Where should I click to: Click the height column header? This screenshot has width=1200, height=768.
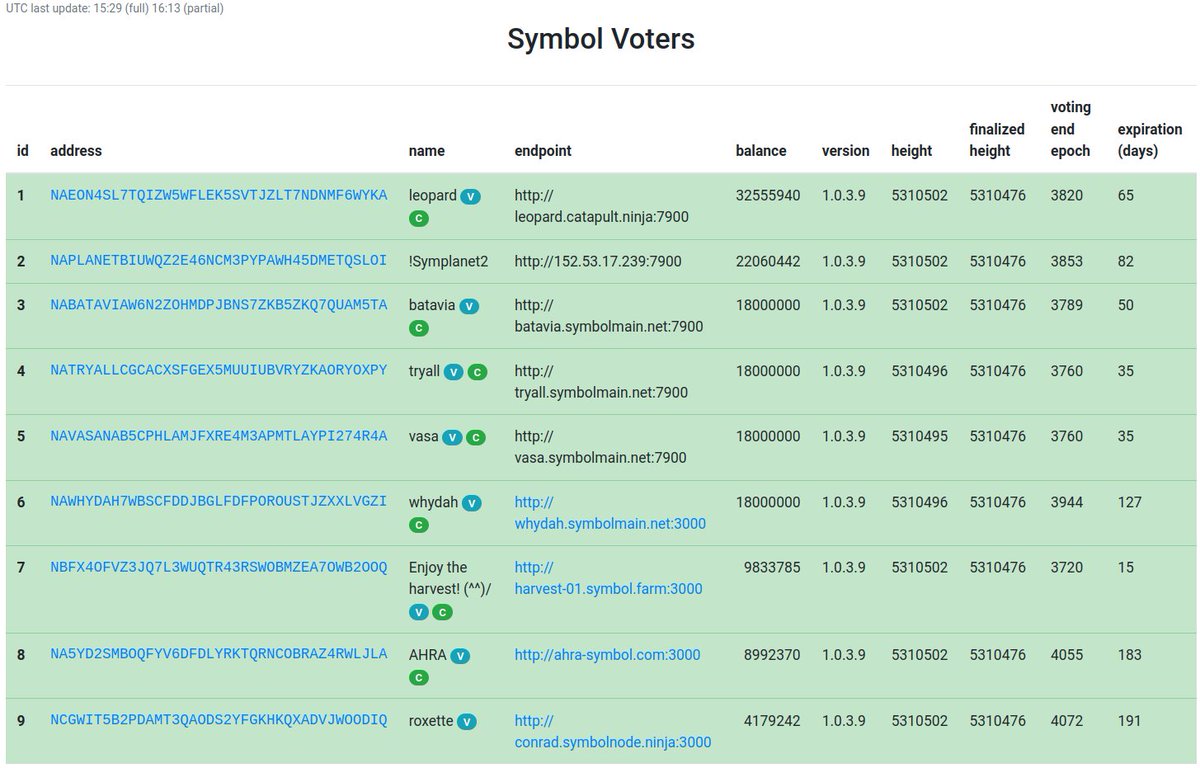[912, 151]
